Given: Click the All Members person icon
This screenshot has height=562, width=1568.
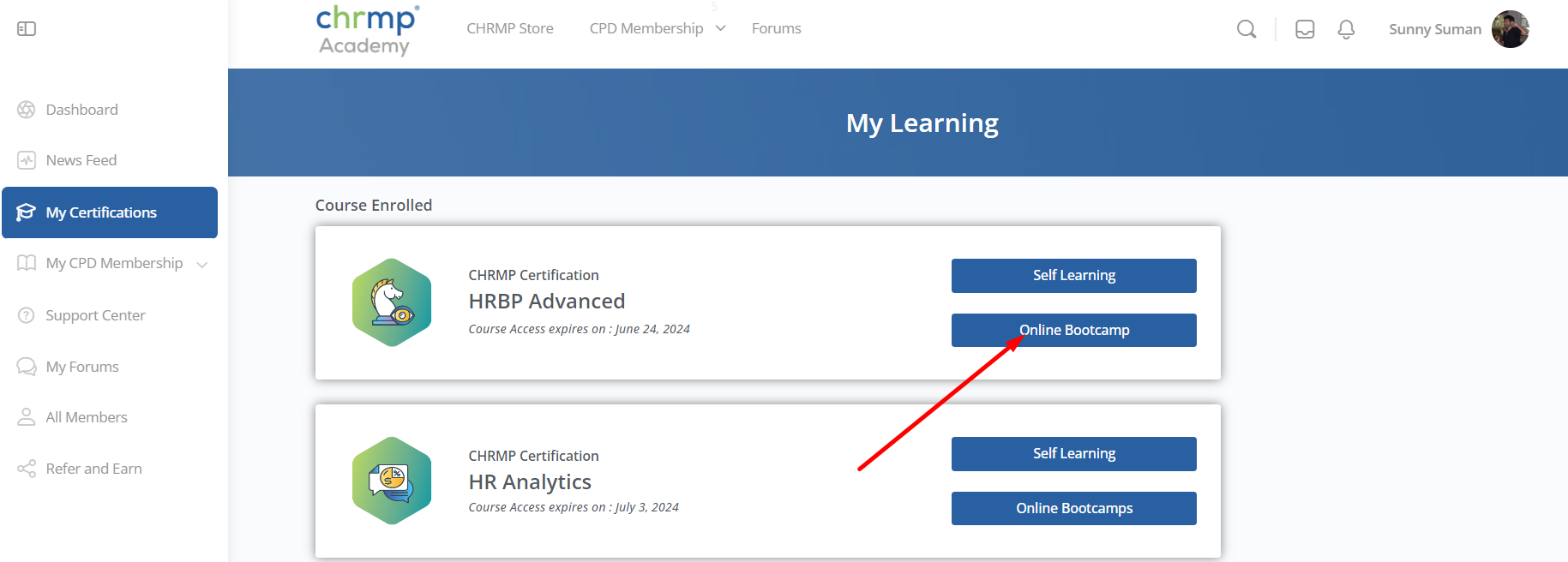Looking at the screenshot, I should [27, 417].
